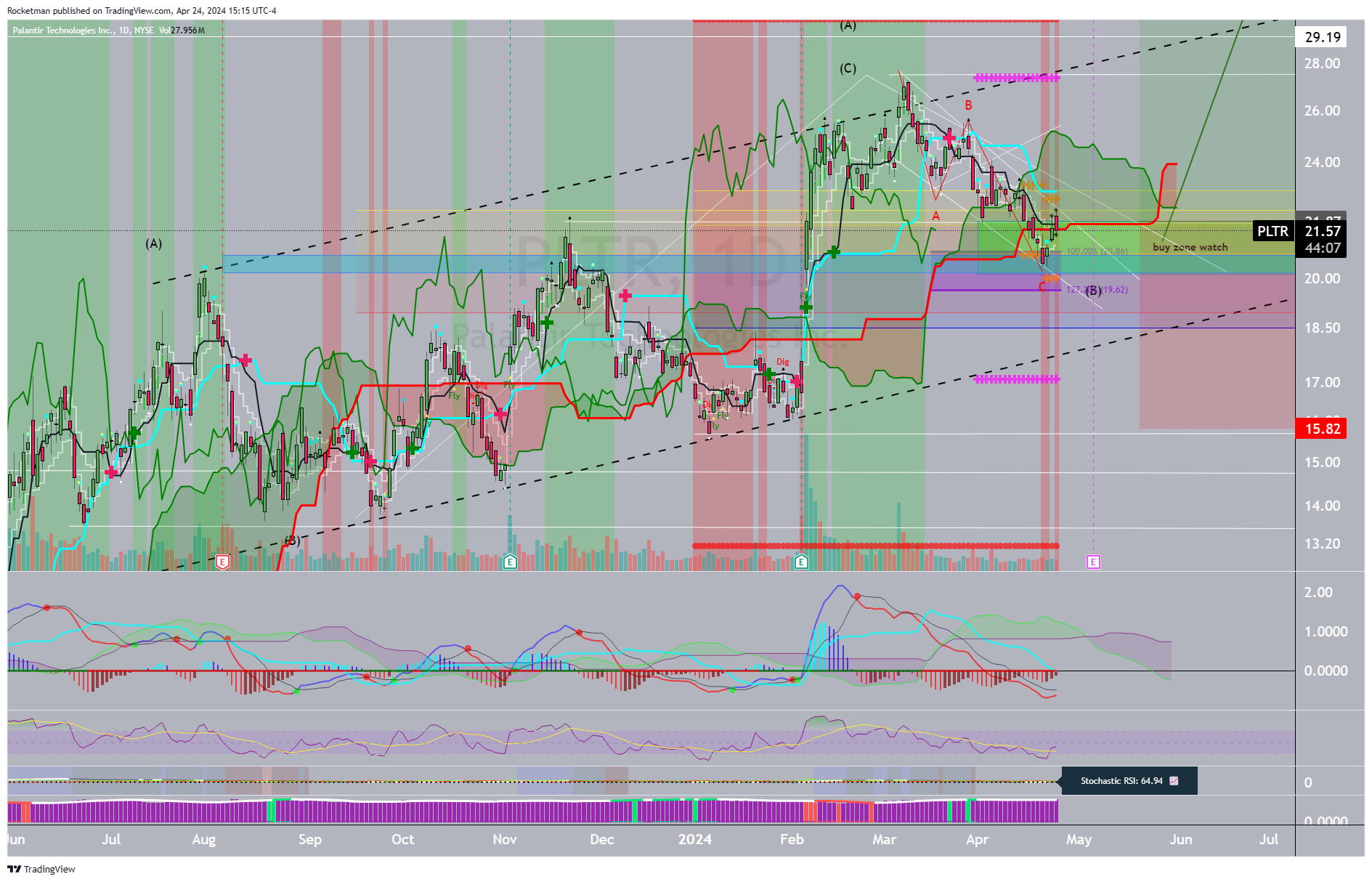Click the red 'Dig' label near late January
Image resolution: width=1372 pixels, height=882 pixels.
coord(782,362)
